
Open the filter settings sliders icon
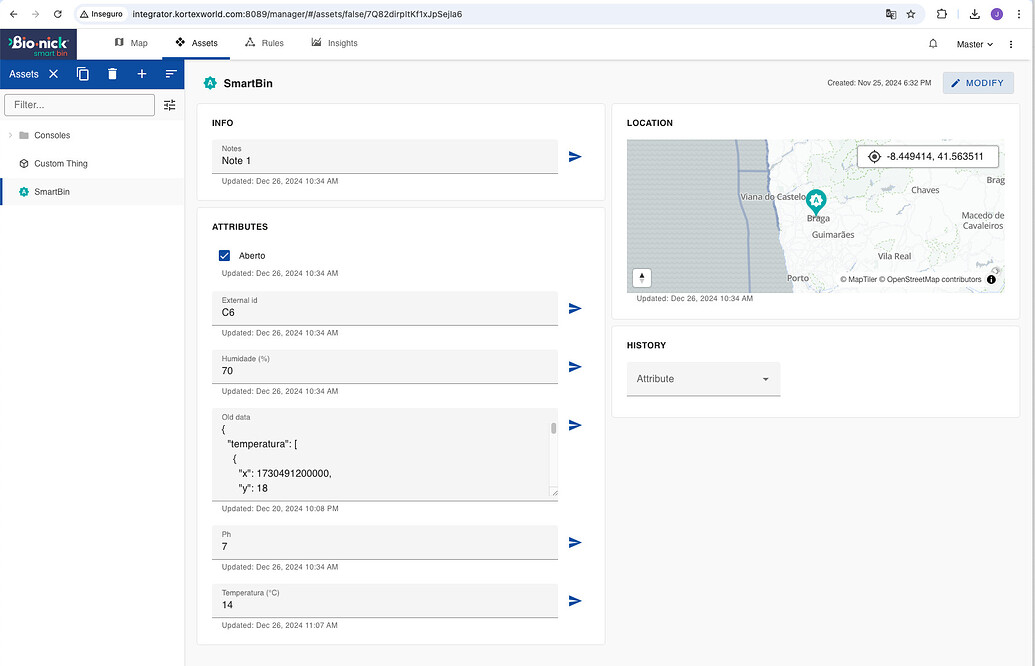pyautogui.click(x=170, y=105)
